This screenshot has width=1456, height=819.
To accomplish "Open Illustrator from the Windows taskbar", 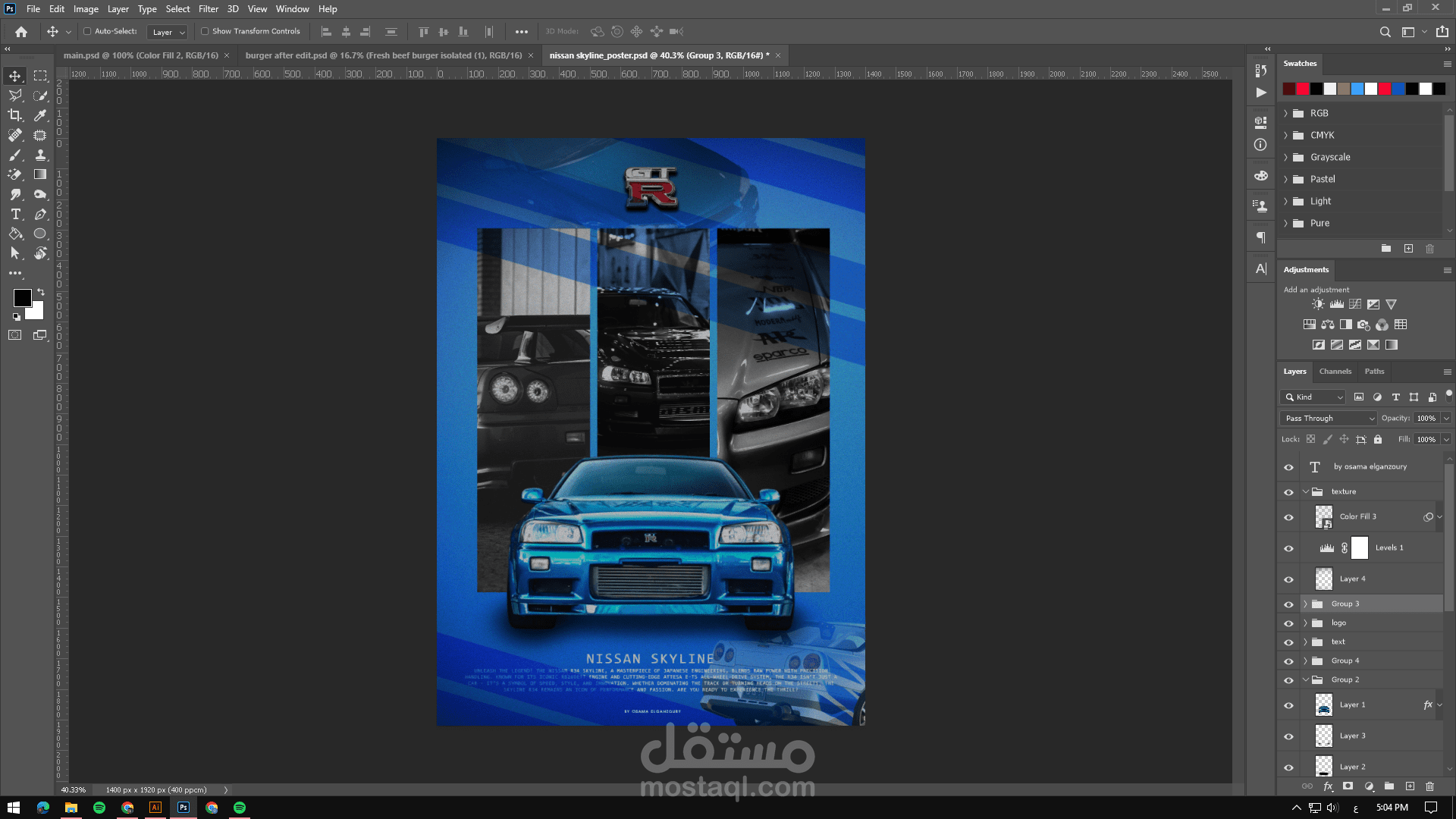I will click(155, 808).
